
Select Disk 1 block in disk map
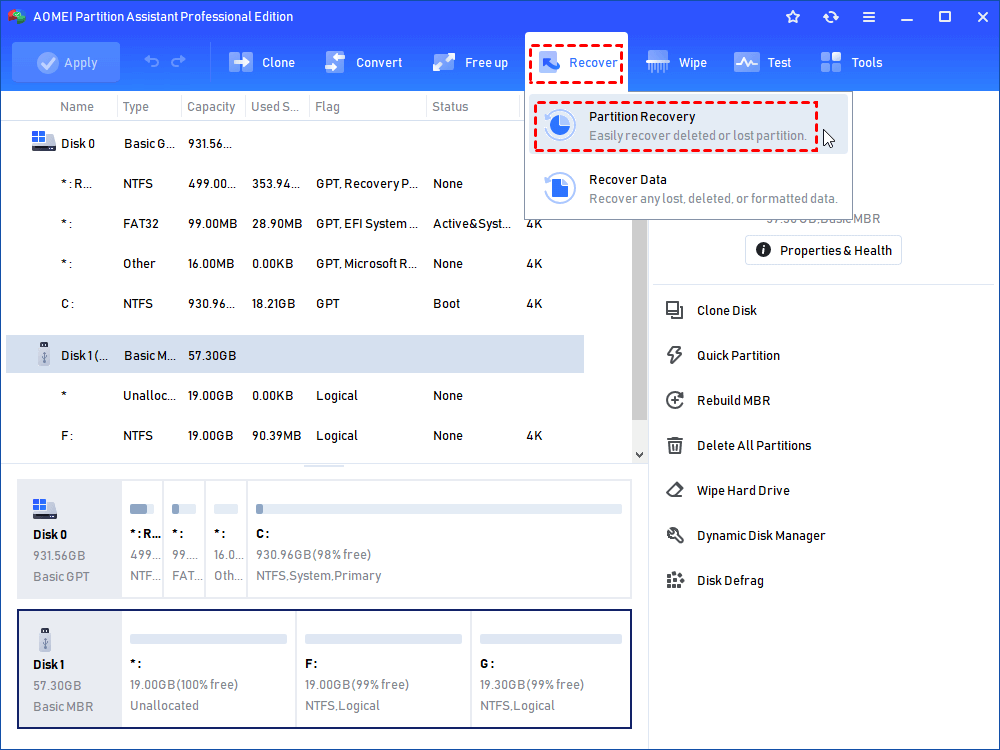pyautogui.click(x=70, y=669)
